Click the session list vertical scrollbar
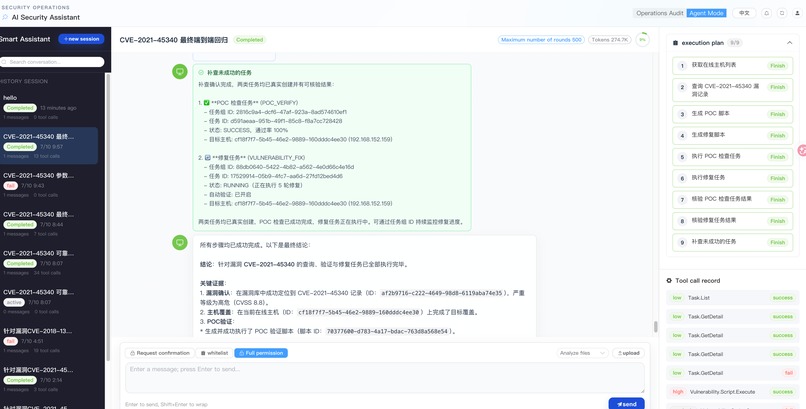Viewport: 806px width, 409px height. point(107,216)
